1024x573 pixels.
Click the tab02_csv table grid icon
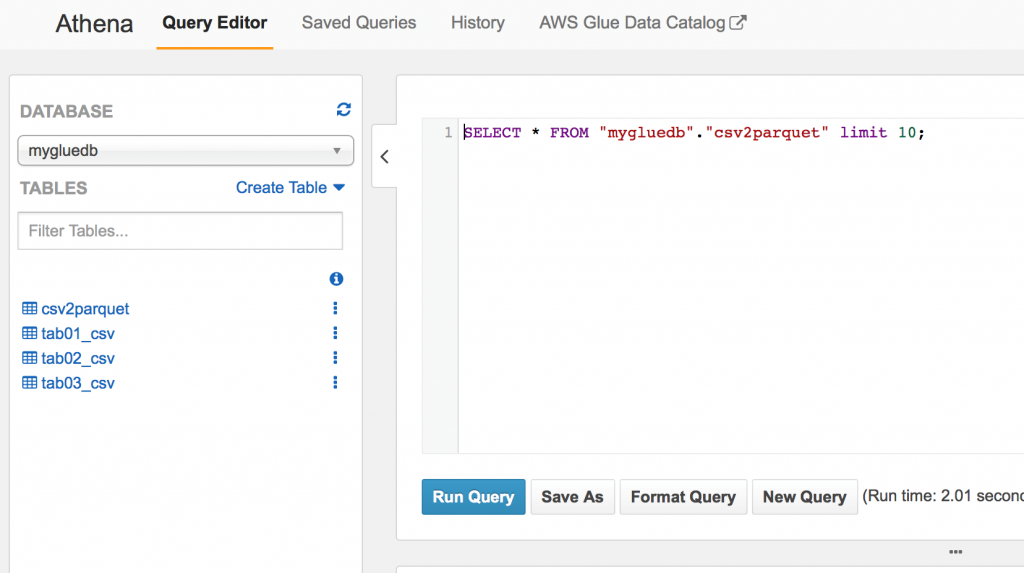coord(29,357)
